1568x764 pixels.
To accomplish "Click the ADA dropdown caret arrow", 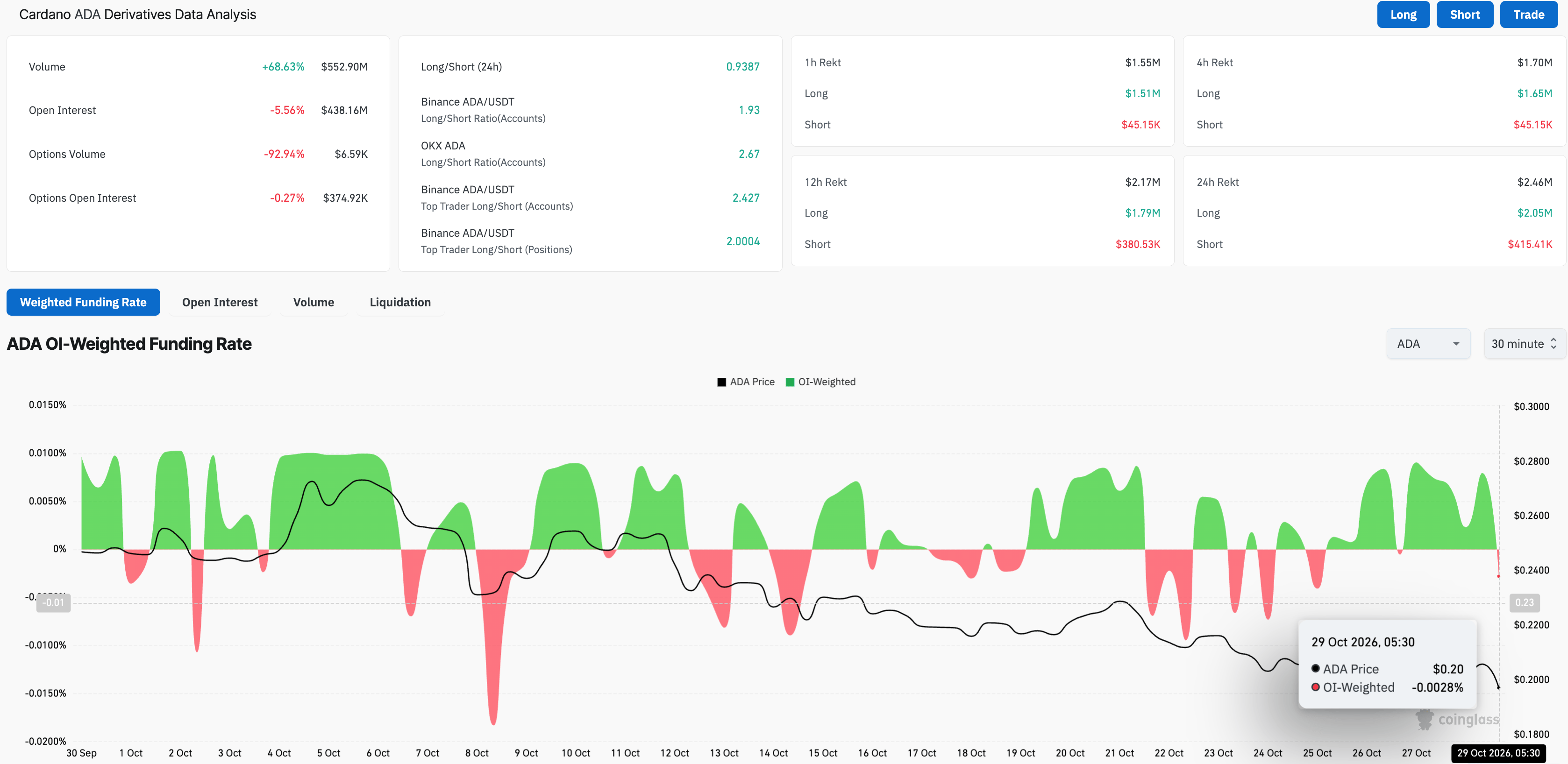I will 1456,344.
